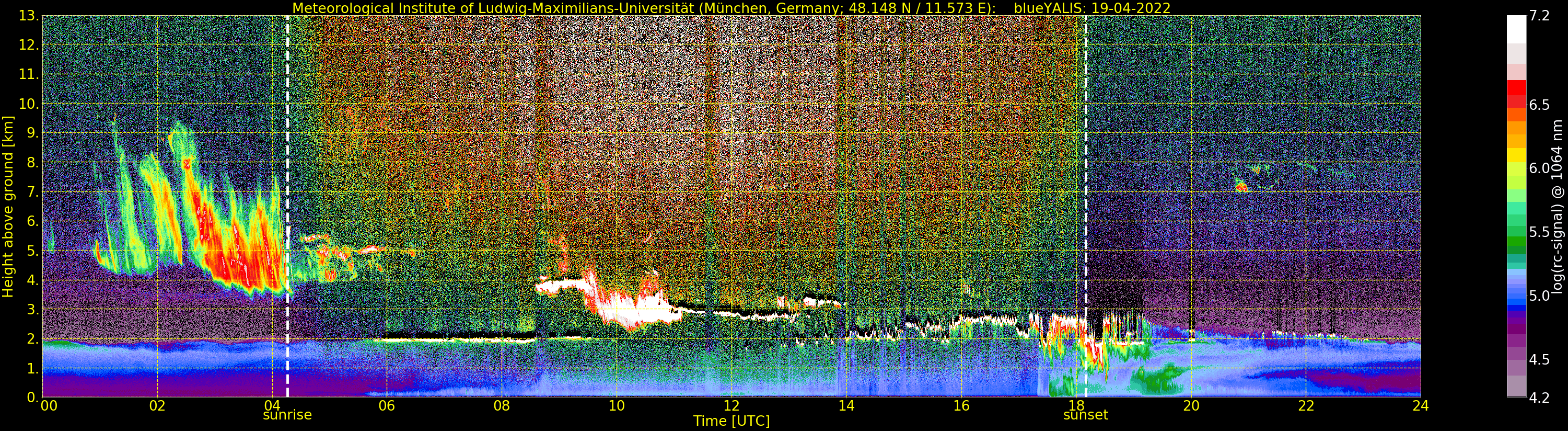The image size is (1568, 431).
Task: Click the height tick label 8.
Action: point(33,163)
